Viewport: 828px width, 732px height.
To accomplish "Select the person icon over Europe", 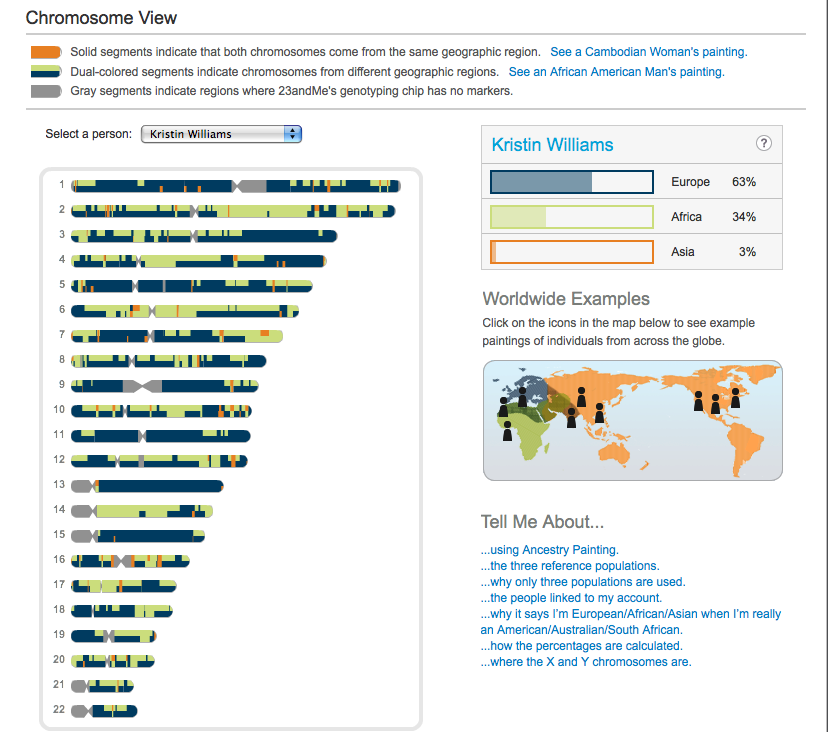I will coord(523,397).
